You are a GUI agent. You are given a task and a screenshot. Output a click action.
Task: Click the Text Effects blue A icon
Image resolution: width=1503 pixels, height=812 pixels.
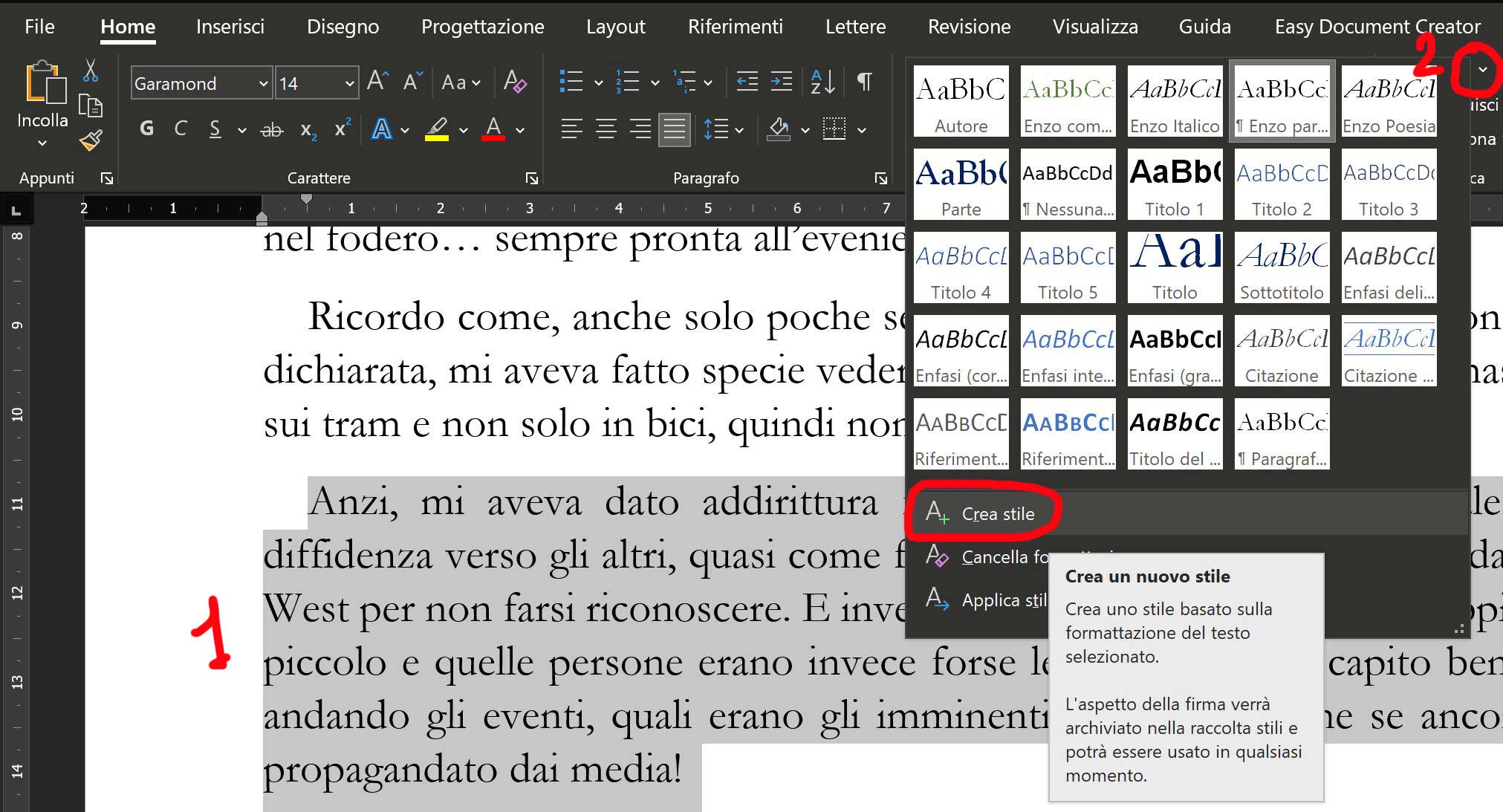(x=381, y=129)
